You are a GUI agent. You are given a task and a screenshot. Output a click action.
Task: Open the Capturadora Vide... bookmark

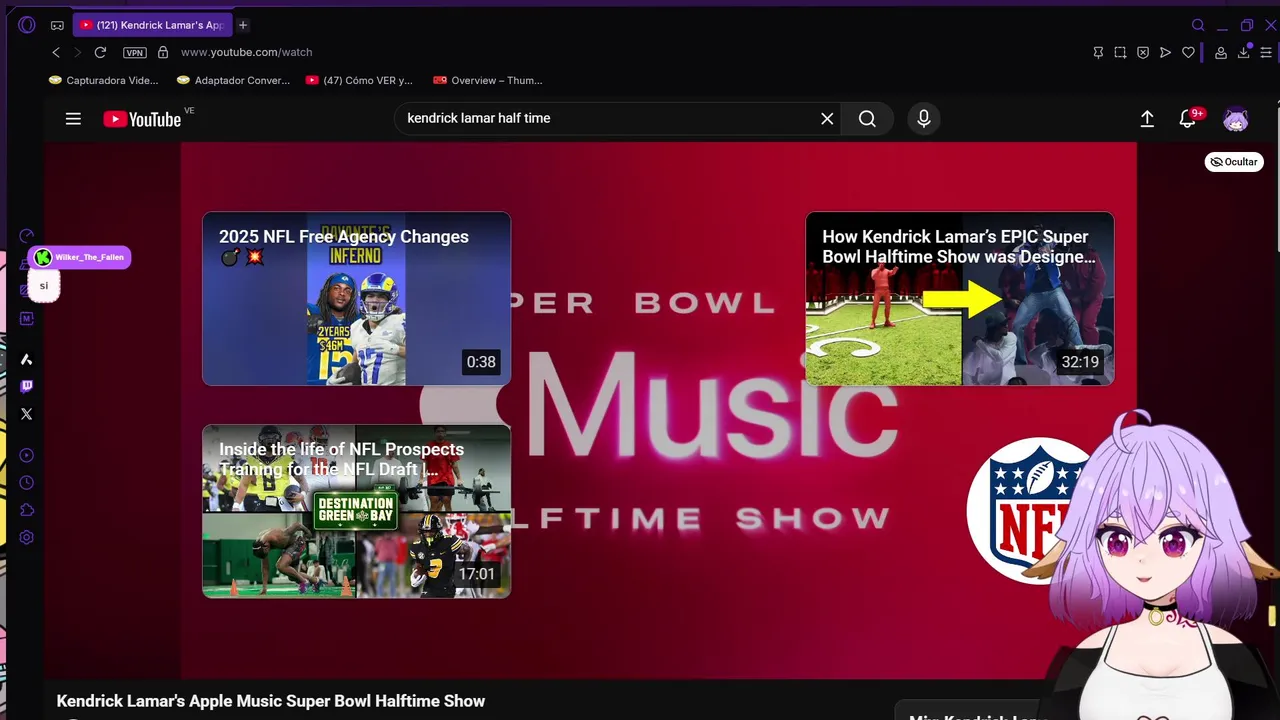click(x=104, y=80)
